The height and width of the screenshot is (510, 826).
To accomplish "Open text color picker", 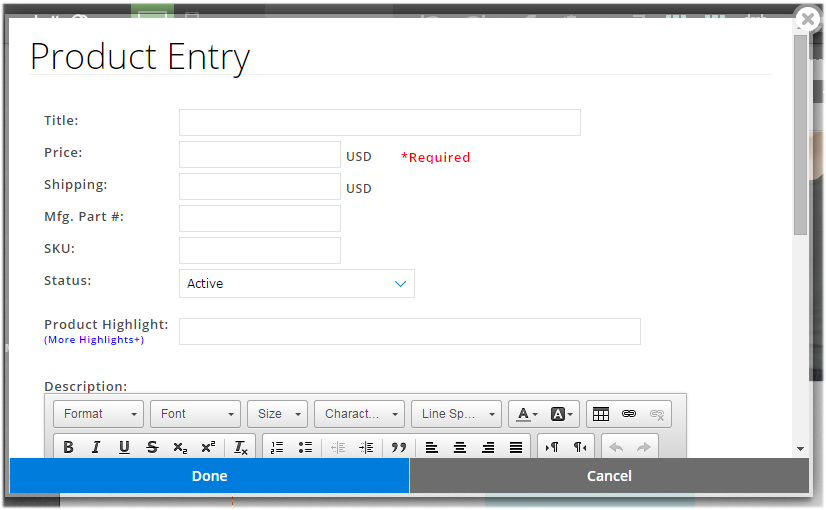I will pos(527,414).
